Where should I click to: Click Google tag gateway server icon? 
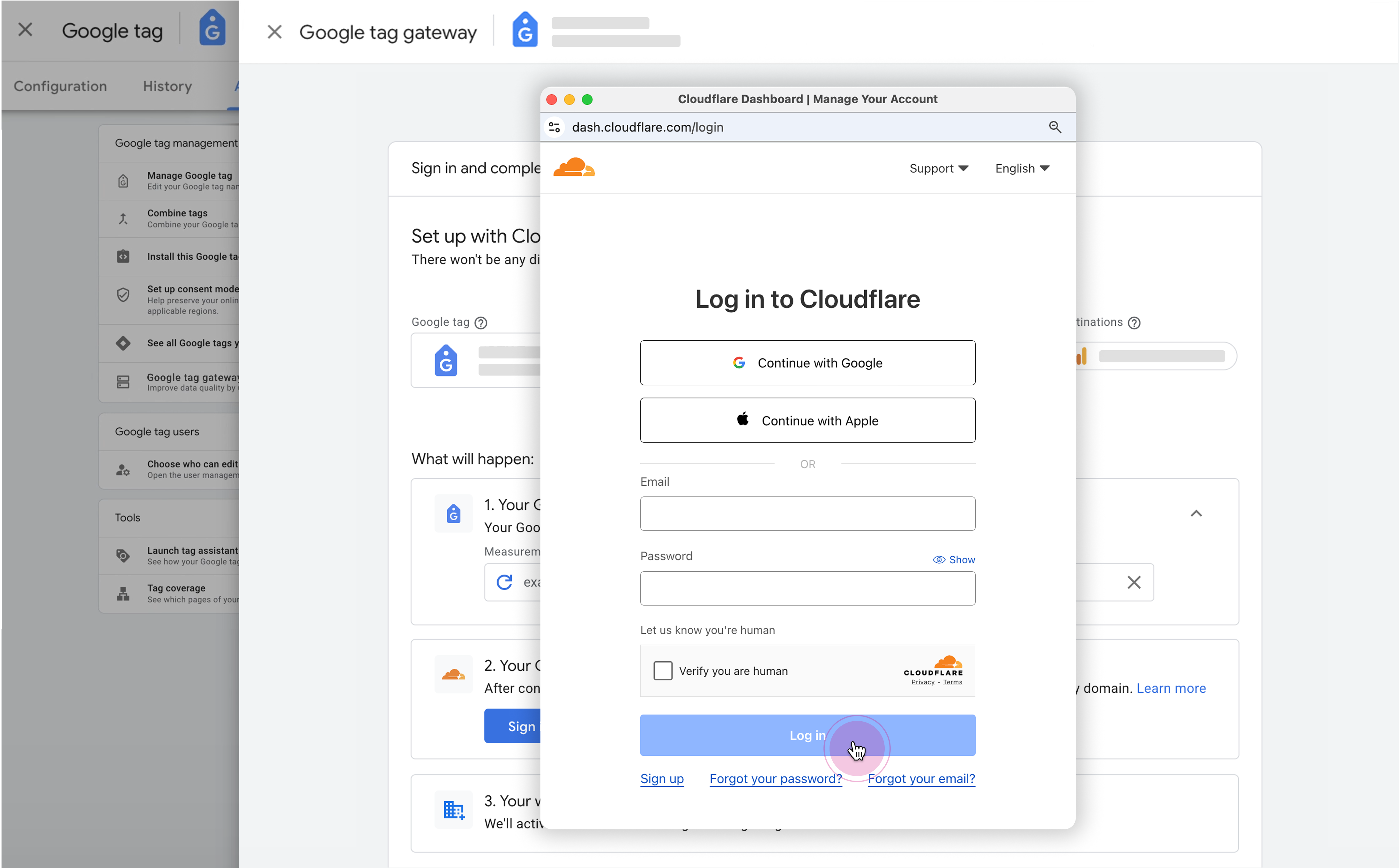[x=123, y=382]
